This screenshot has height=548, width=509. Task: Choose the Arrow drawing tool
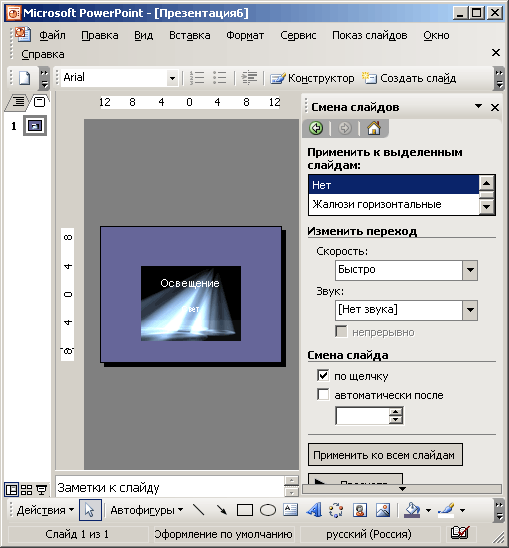click(222, 510)
